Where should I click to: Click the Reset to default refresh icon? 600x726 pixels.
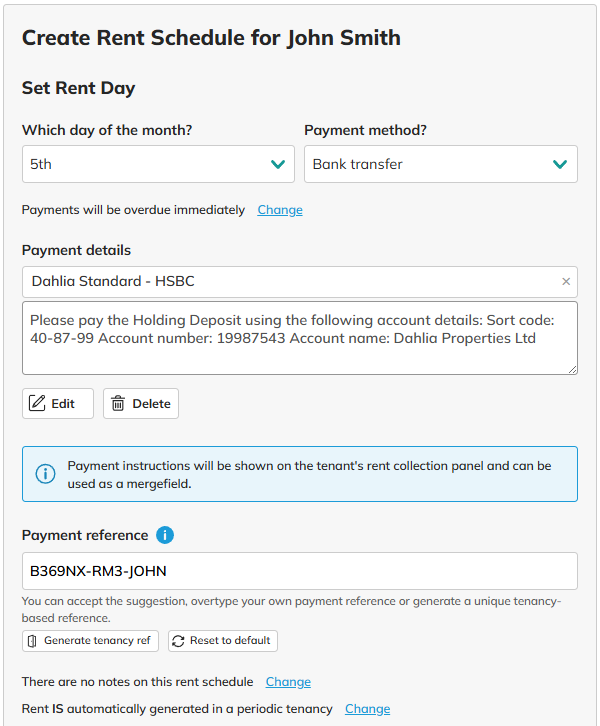178,640
